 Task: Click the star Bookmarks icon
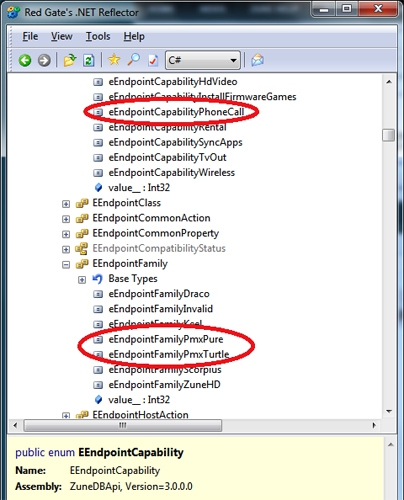(x=114, y=60)
